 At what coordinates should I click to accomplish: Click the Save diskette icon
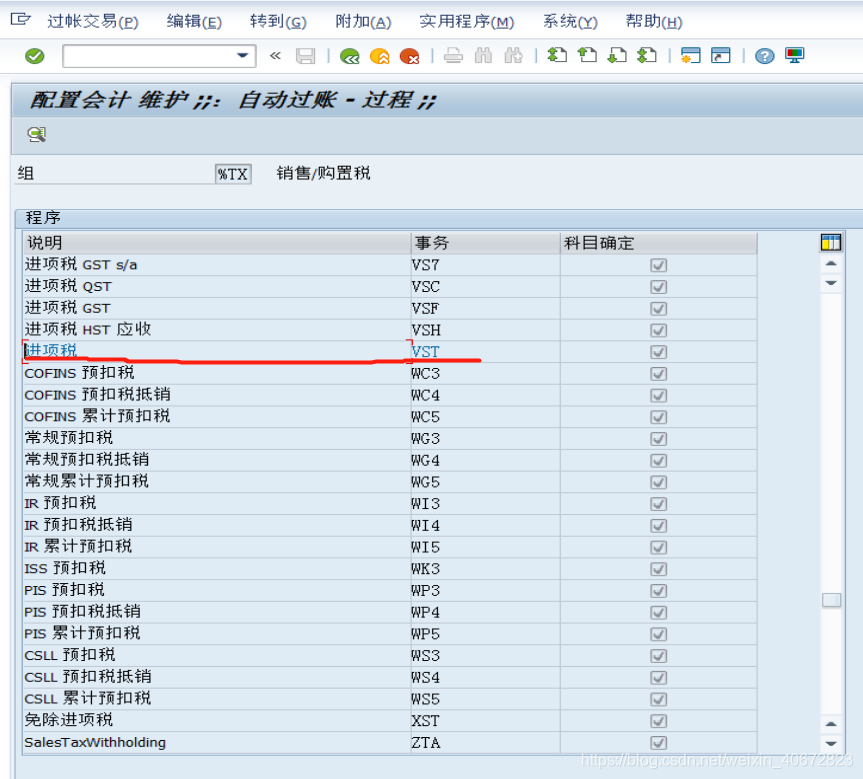305,56
